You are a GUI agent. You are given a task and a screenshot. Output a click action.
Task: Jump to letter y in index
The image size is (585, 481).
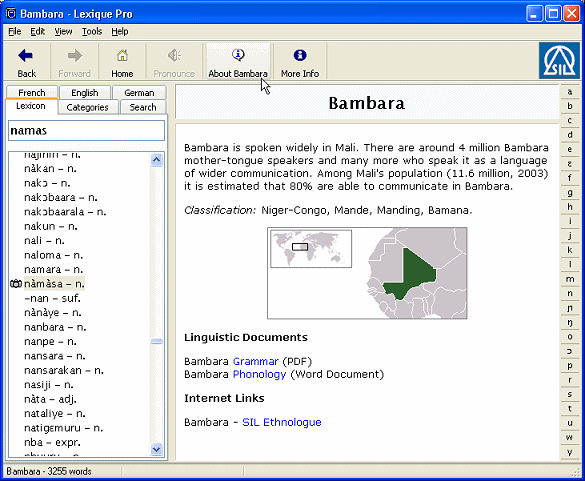pyautogui.click(x=570, y=452)
